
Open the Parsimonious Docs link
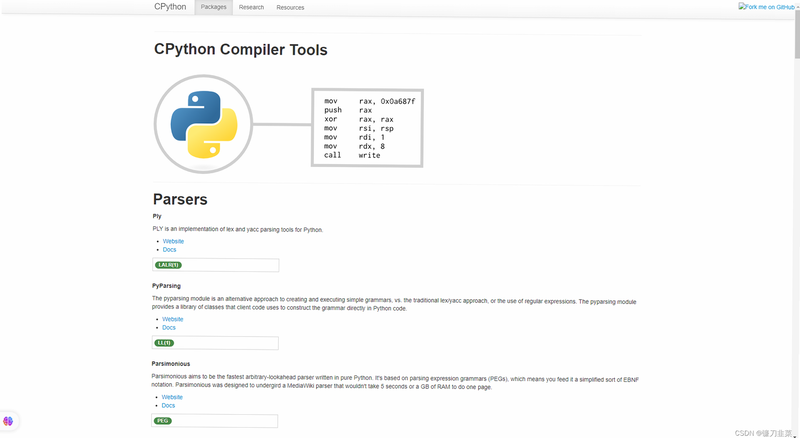click(168, 405)
